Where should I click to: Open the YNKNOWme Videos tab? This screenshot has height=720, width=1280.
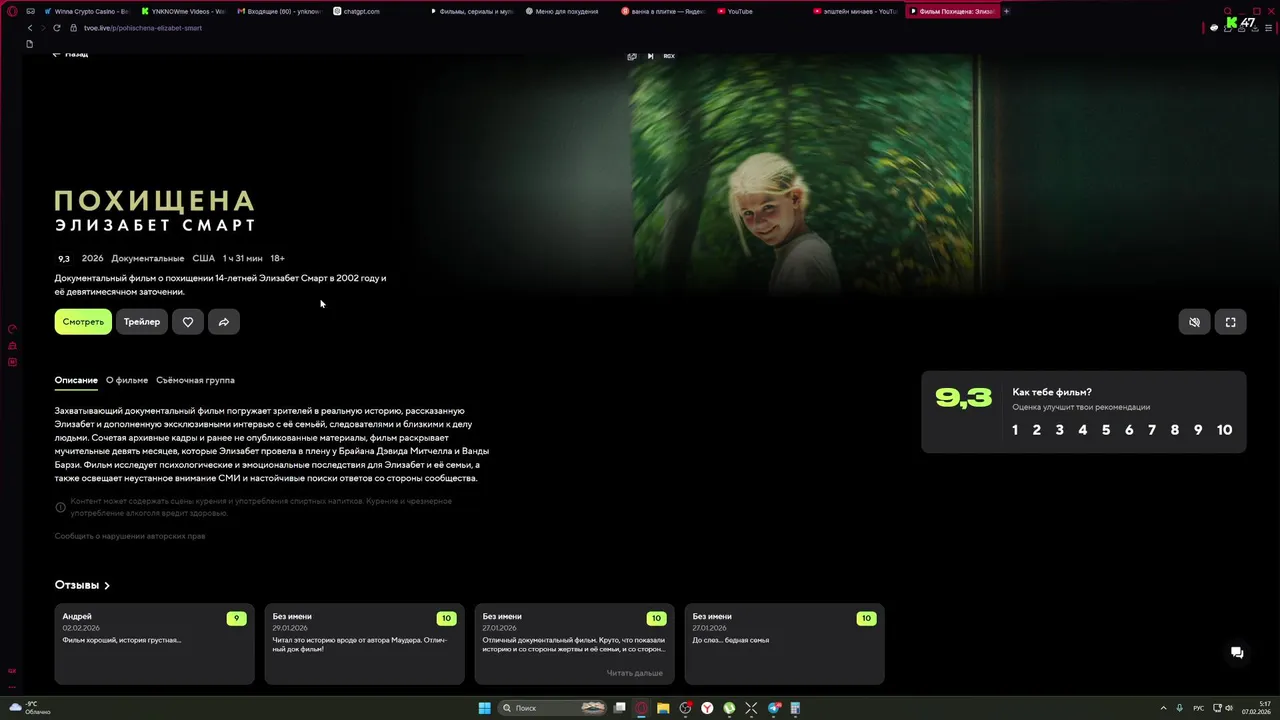(x=184, y=11)
